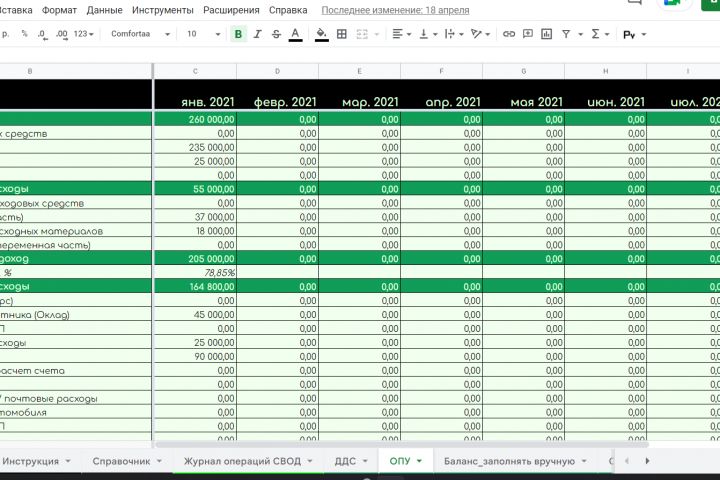Format the cell as percent

[x=24, y=34]
